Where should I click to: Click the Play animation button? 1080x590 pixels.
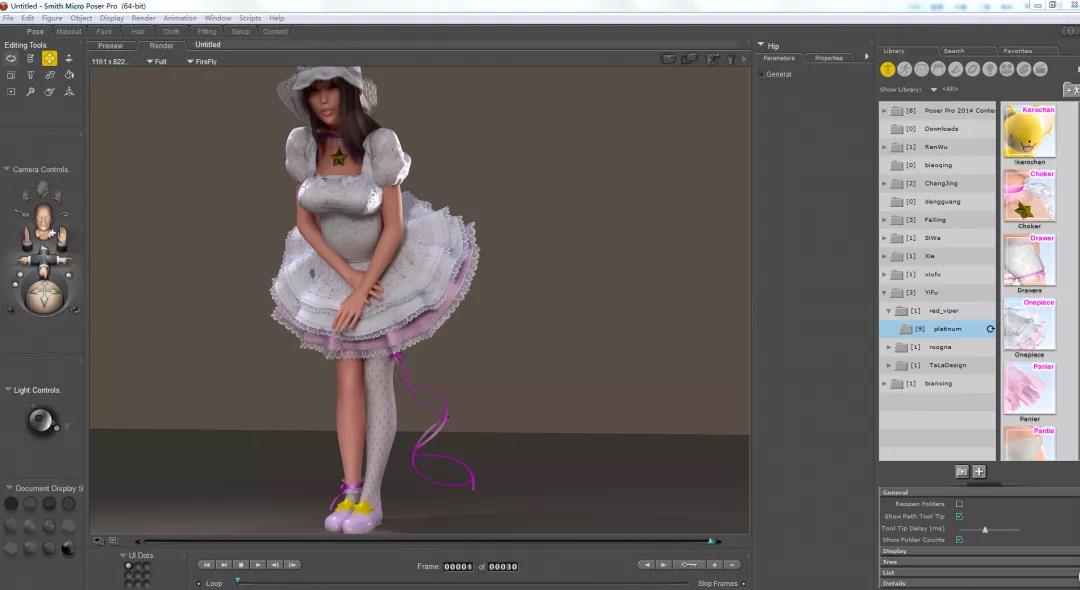258,565
